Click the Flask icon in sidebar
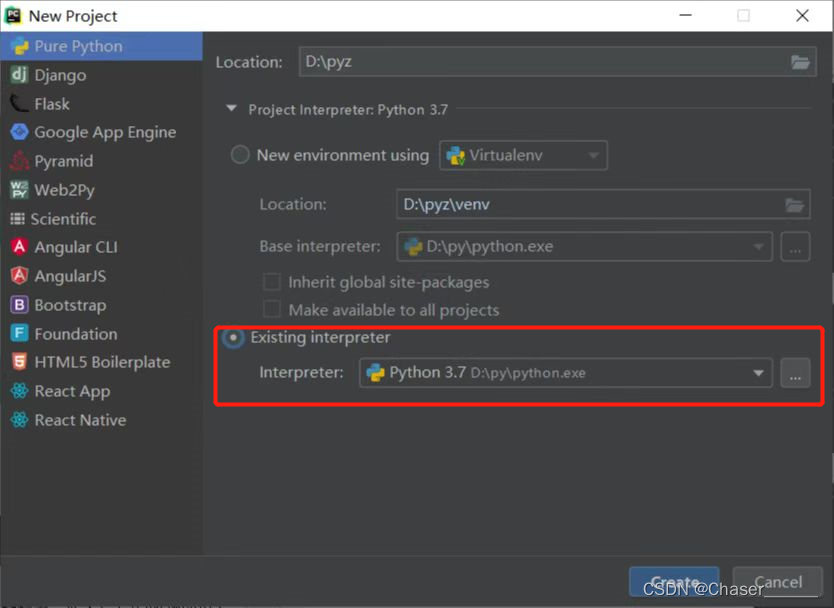Screen dimensions: 834x608 [19, 104]
